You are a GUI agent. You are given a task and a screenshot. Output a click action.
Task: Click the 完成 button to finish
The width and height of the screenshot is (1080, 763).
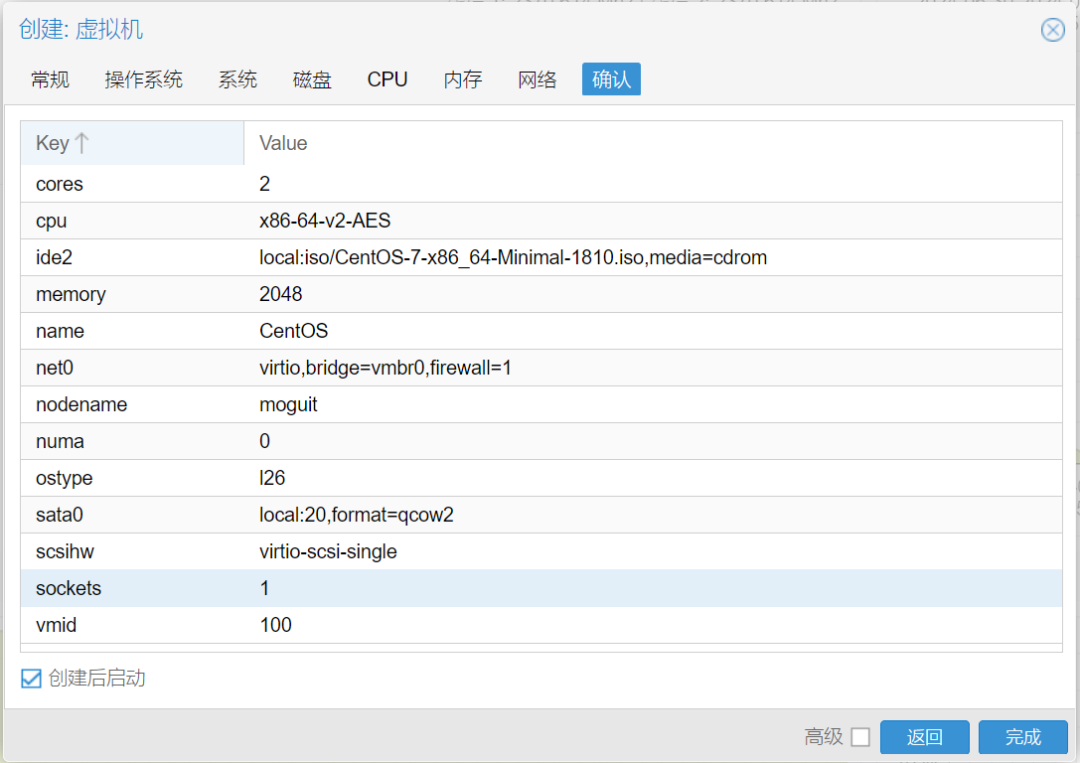tap(1023, 737)
